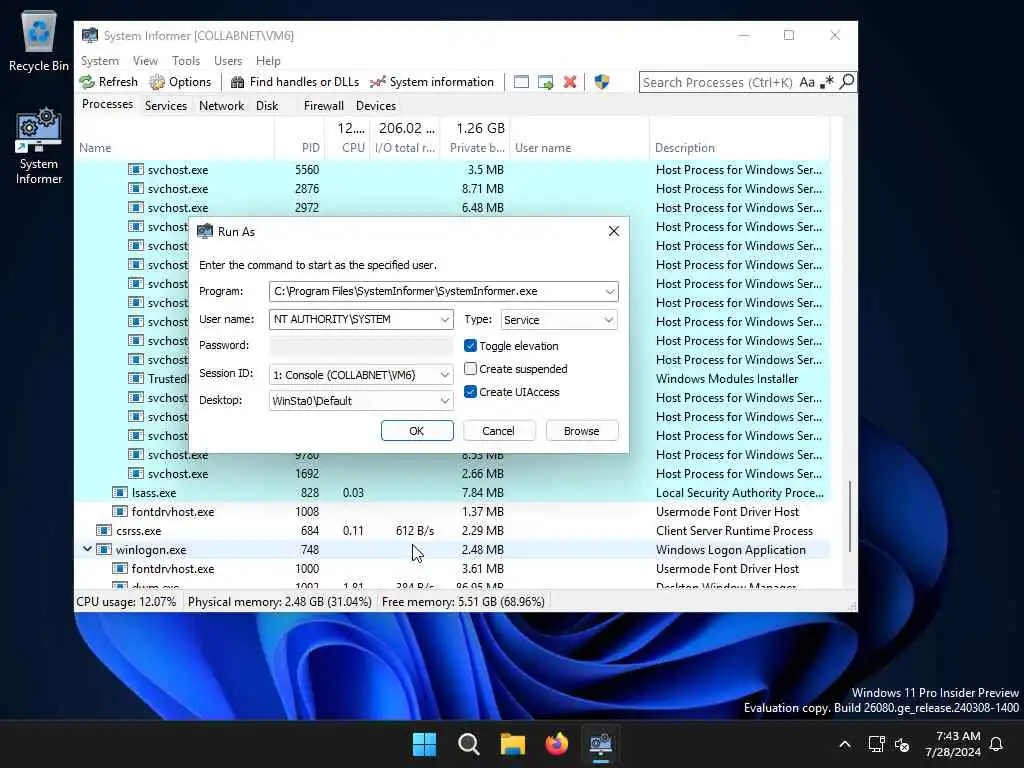Viewport: 1024px width, 768px height.
Task: Open the Windows Start menu
Action: click(424, 743)
